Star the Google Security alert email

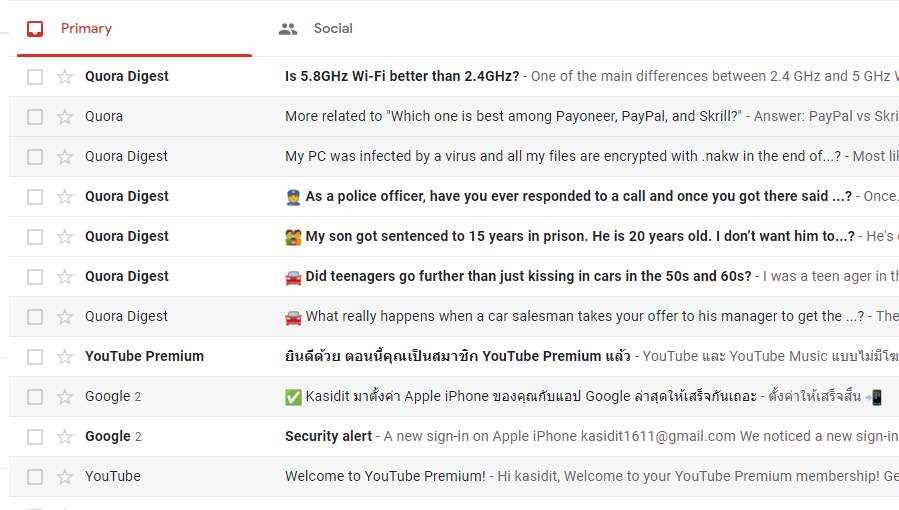pos(65,437)
